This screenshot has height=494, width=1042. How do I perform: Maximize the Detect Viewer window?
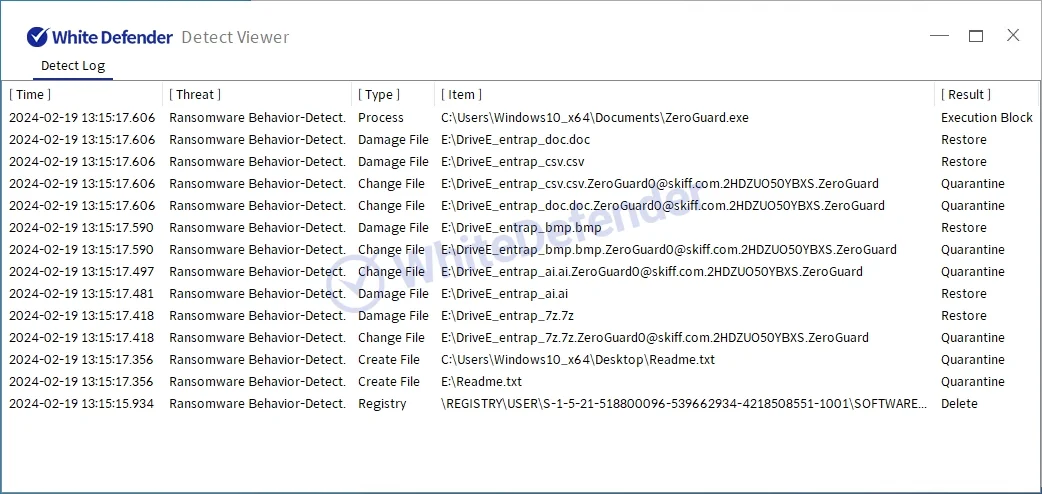976,36
